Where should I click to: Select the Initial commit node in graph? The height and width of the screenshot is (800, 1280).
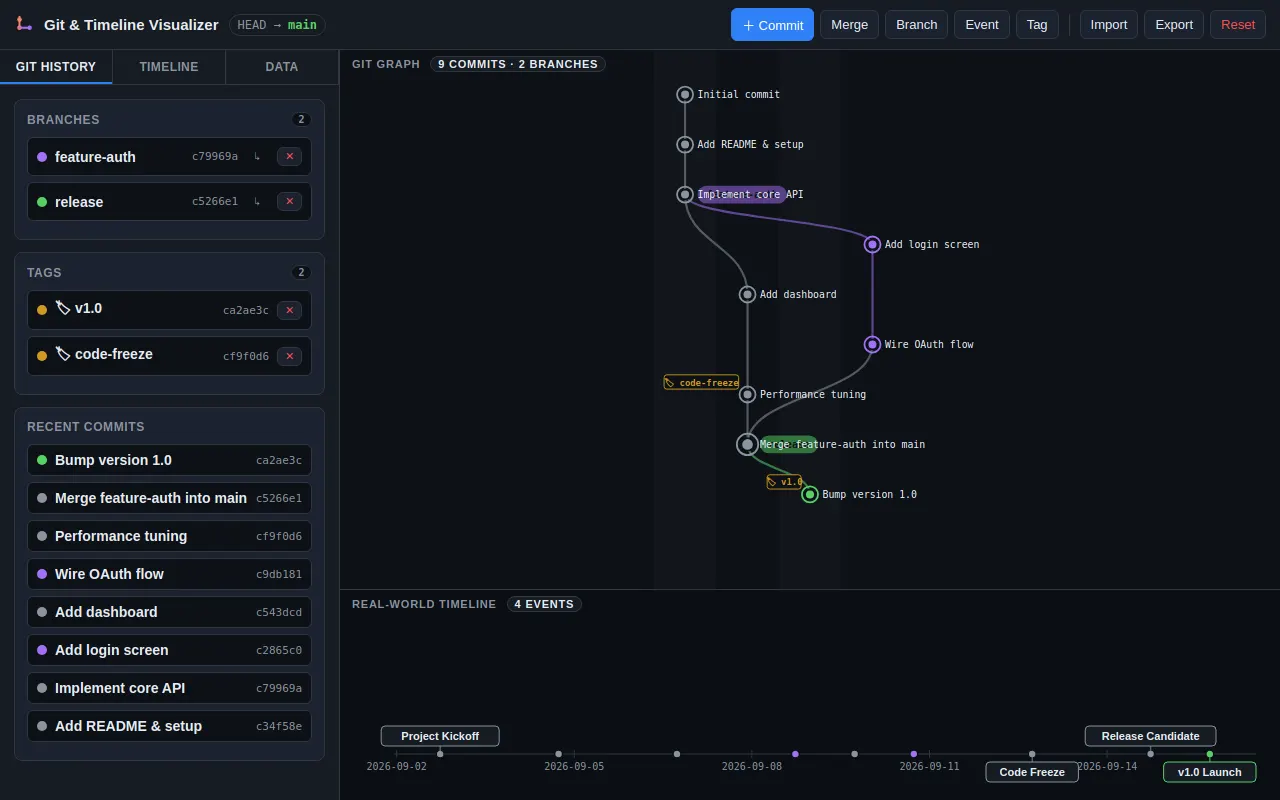point(685,94)
